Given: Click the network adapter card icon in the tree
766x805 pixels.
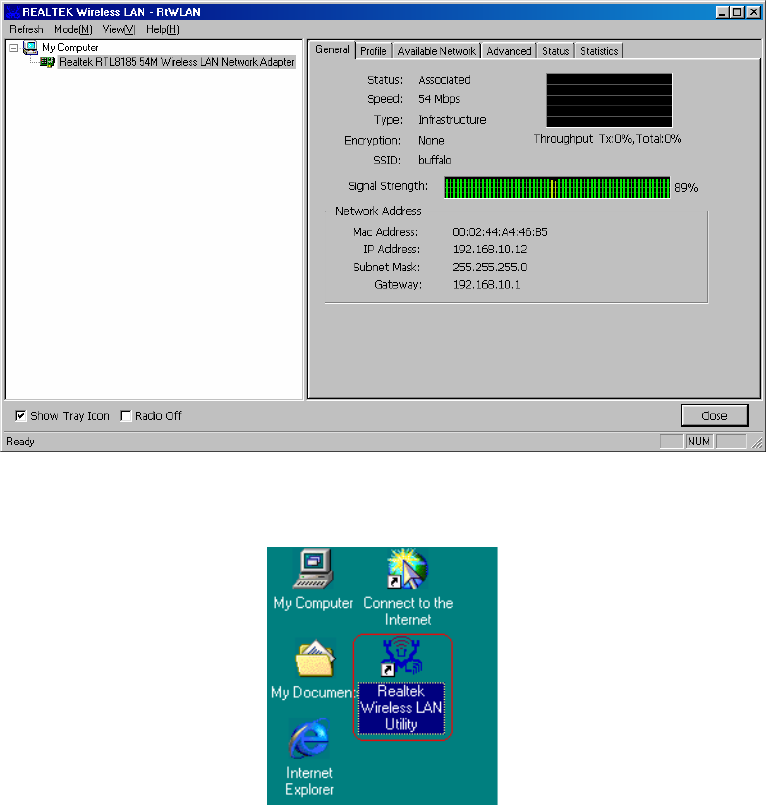Looking at the screenshot, I should (48, 63).
